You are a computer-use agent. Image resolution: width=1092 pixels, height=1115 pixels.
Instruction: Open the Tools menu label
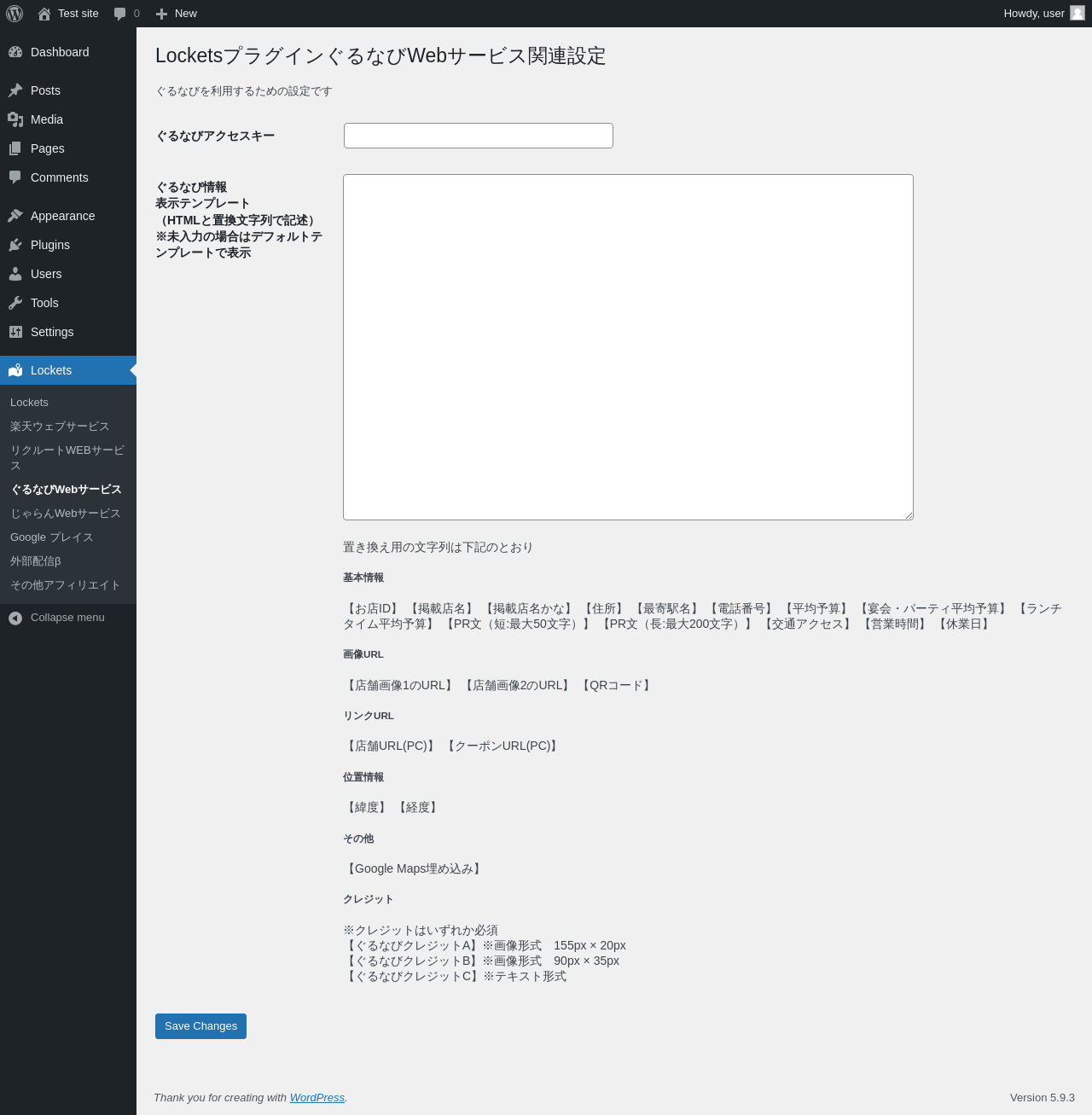[44, 303]
